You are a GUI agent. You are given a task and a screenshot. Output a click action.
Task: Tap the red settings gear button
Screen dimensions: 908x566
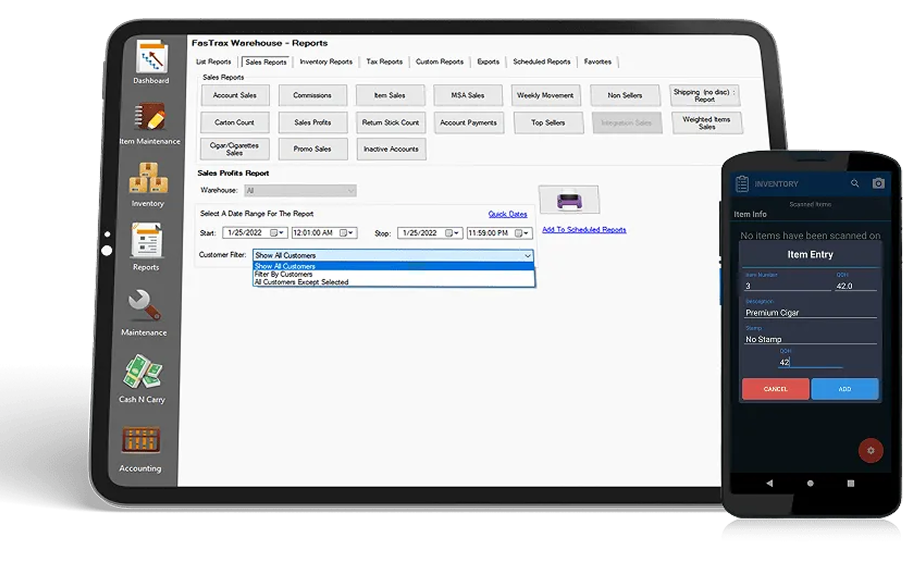870,450
